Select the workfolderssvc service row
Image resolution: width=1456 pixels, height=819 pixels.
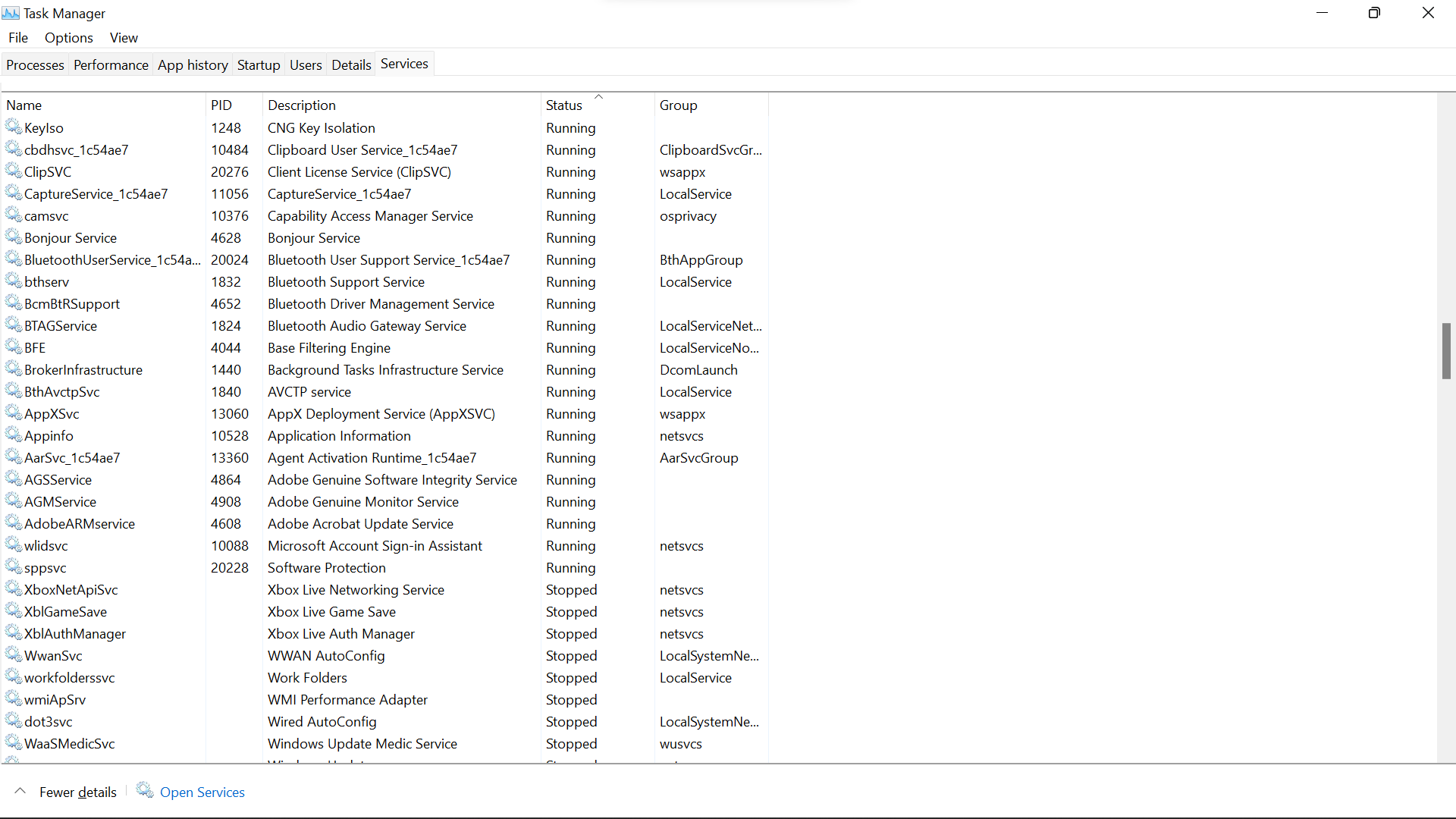pyautogui.click(x=384, y=678)
